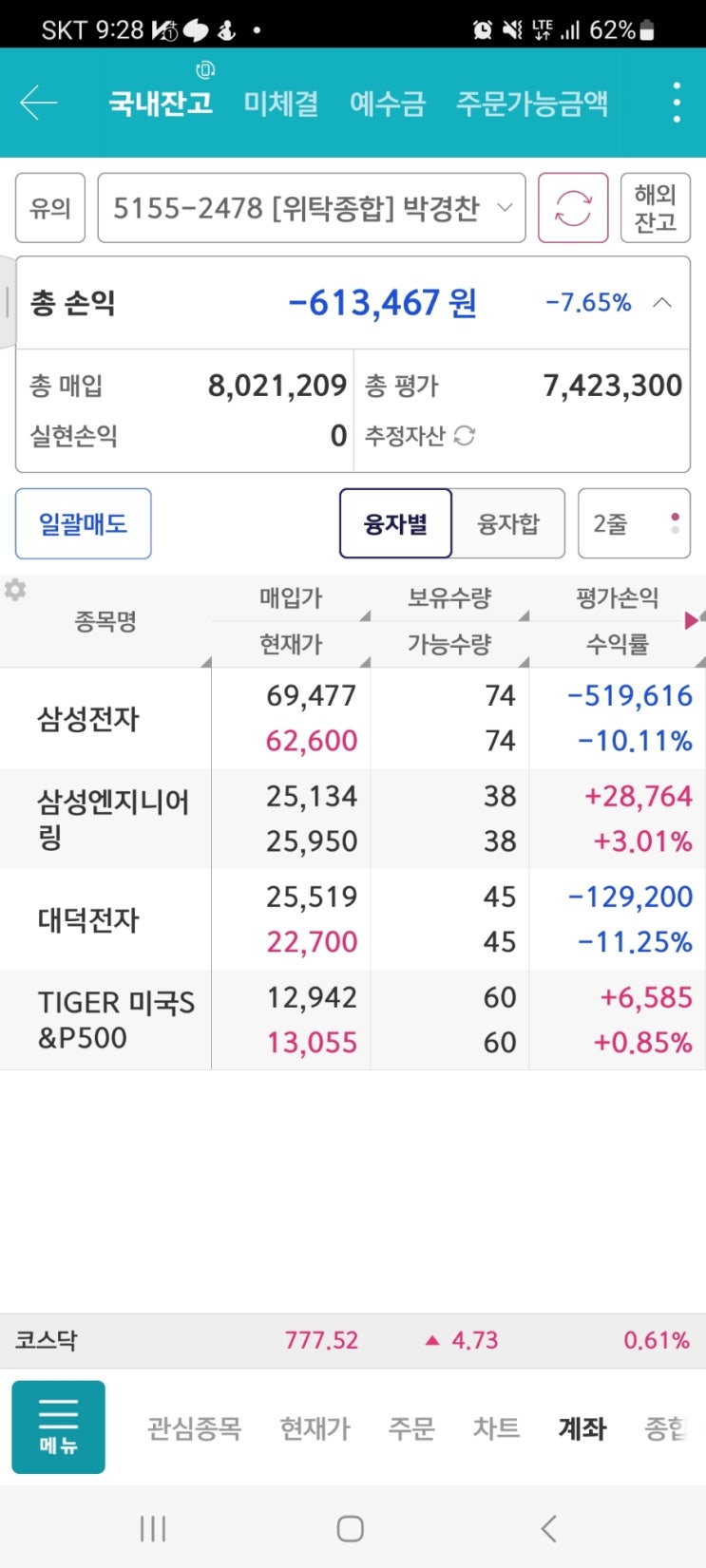Tap the account refresh icon button
The width and height of the screenshot is (706, 1568).
tap(573, 208)
